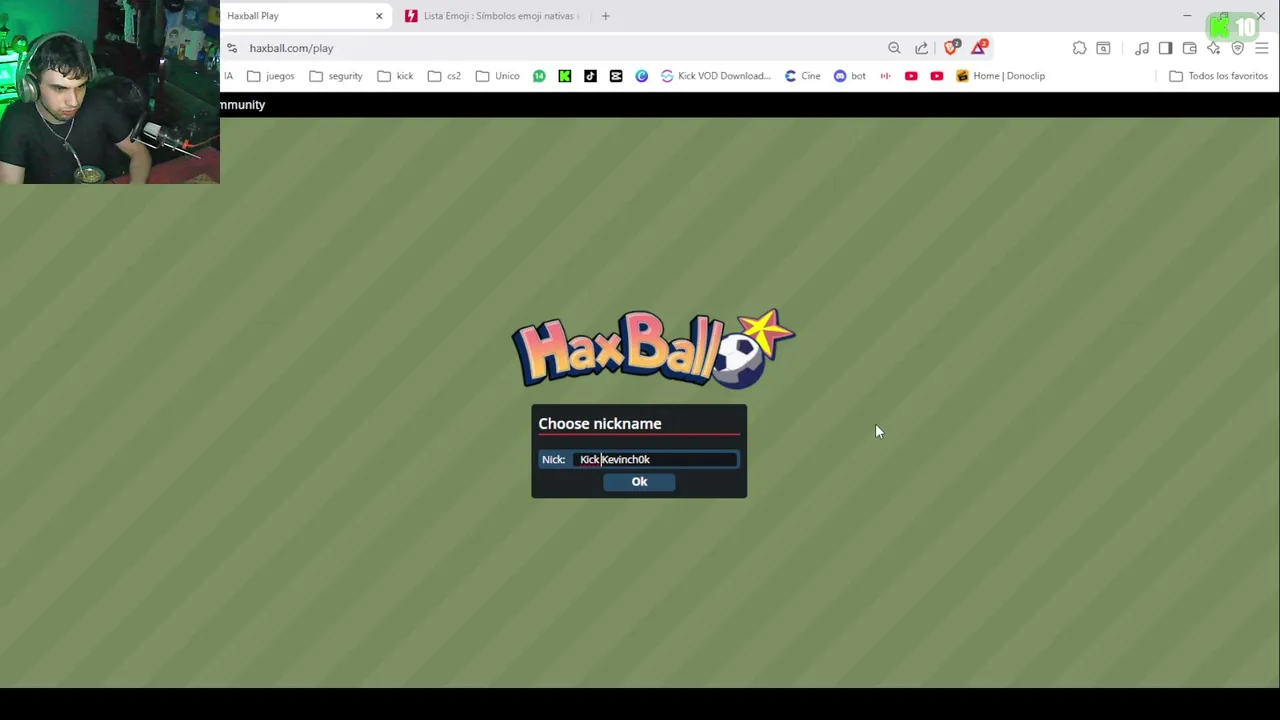Click into the Nick input field
The height and width of the screenshot is (720, 1280).
pyautogui.click(x=656, y=459)
